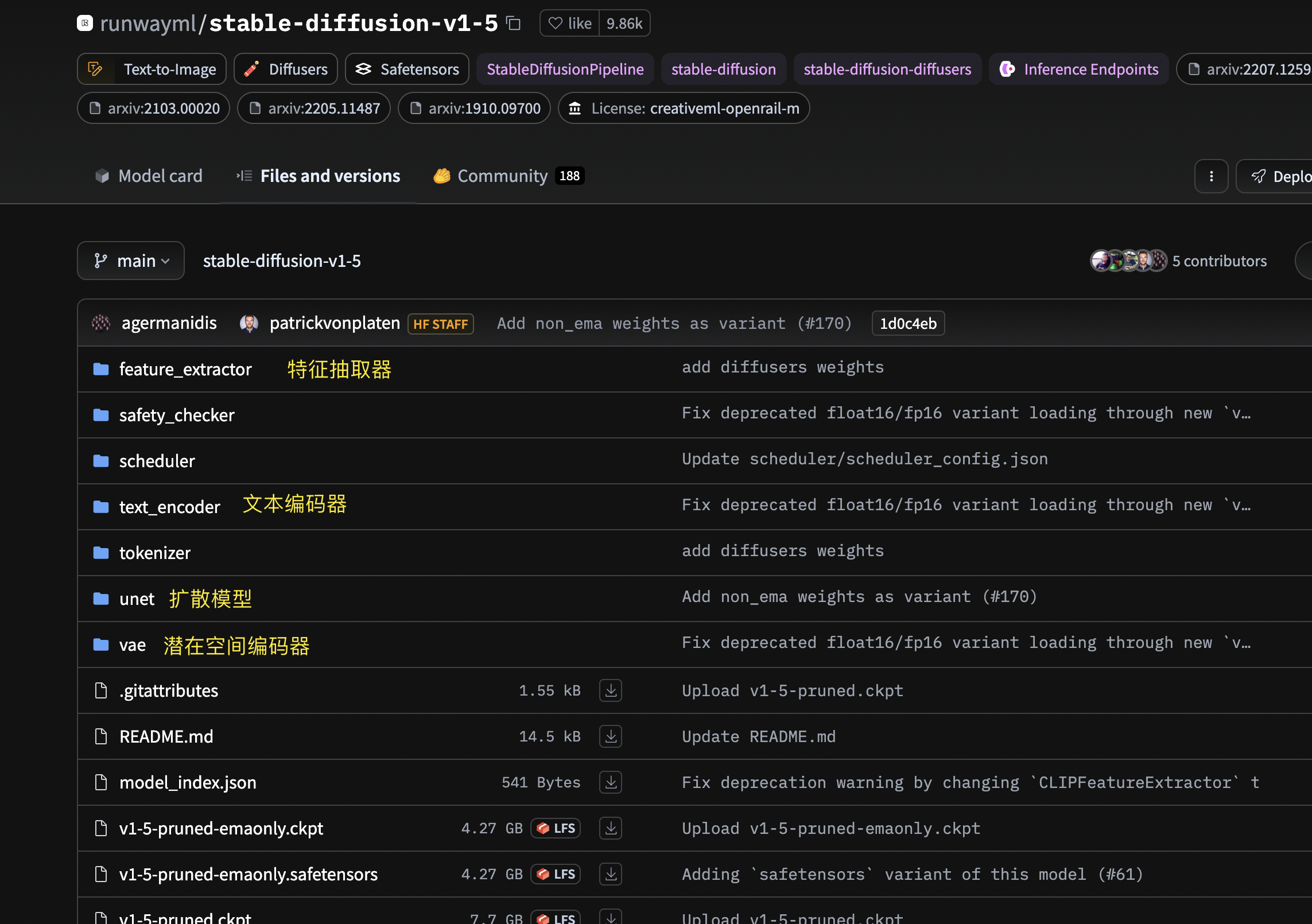Open the feature_extractor folder

pyautogui.click(x=185, y=369)
